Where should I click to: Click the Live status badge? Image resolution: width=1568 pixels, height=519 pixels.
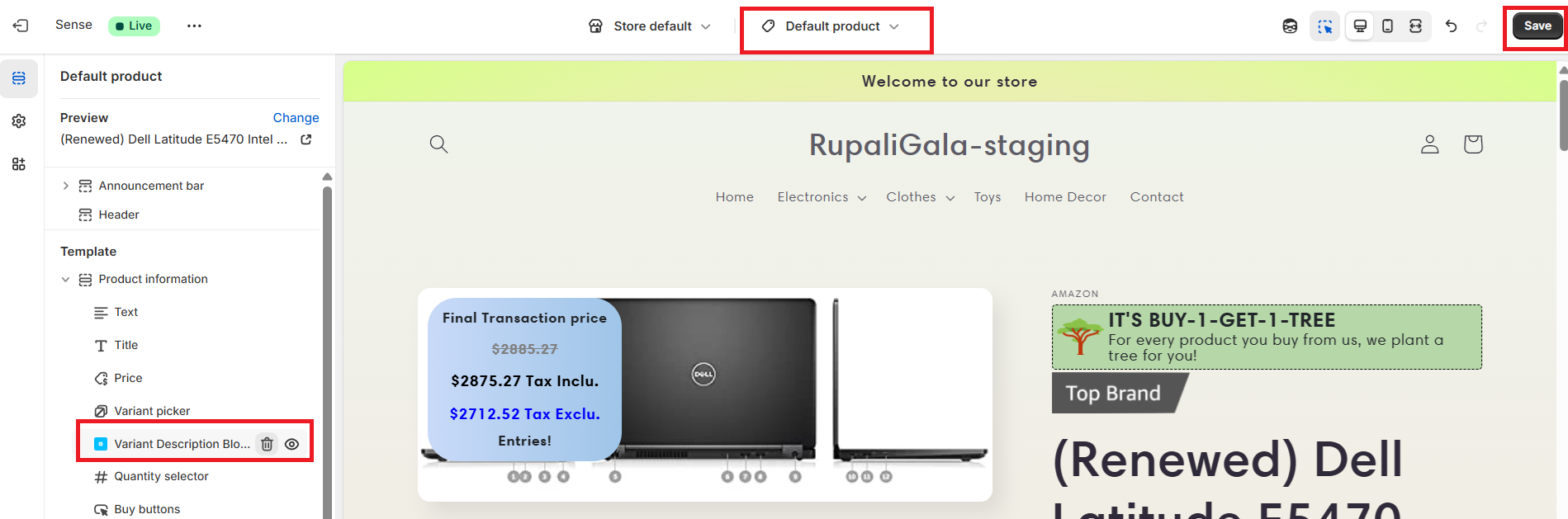134,26
